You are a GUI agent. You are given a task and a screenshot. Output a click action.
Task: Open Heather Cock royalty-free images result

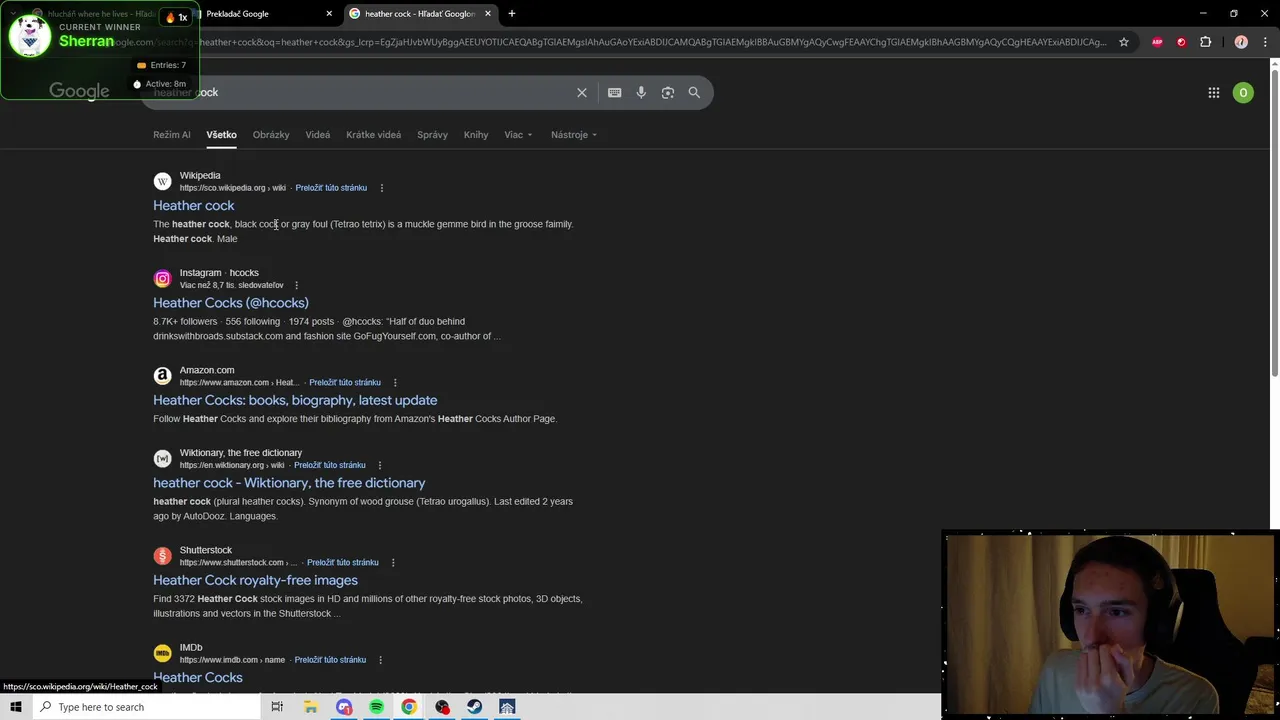255,580
